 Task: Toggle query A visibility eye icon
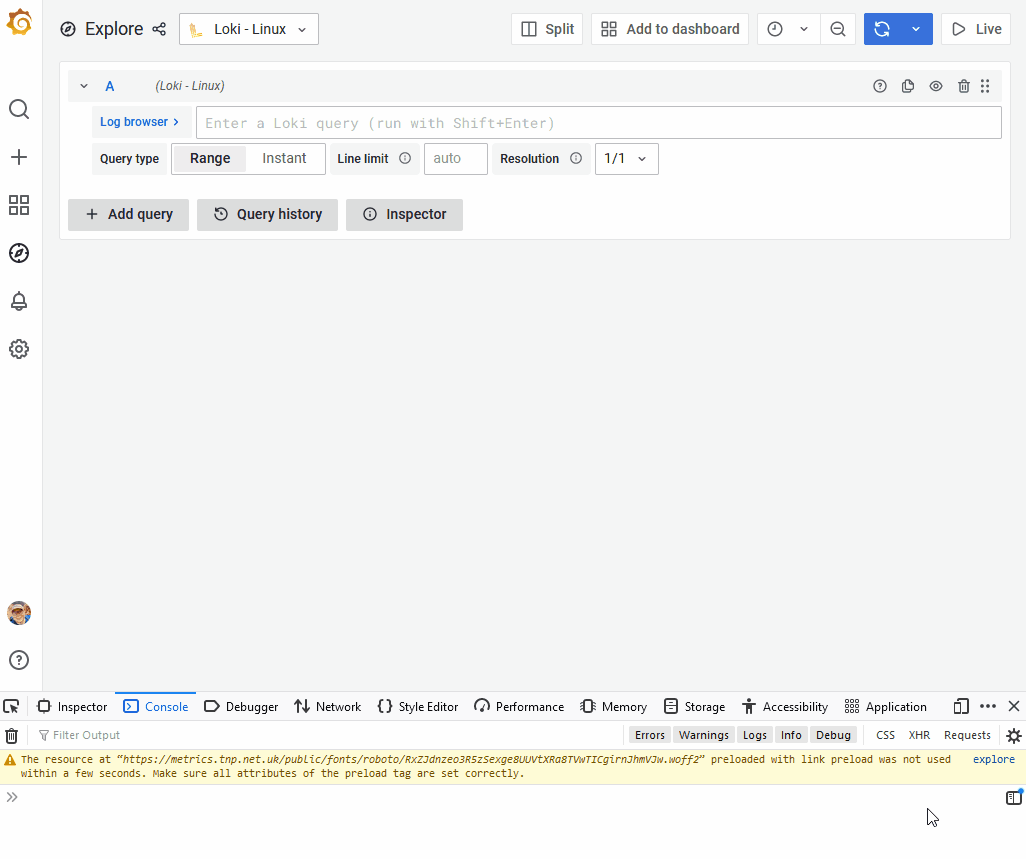pyautogui.click(x=936, y=86)
